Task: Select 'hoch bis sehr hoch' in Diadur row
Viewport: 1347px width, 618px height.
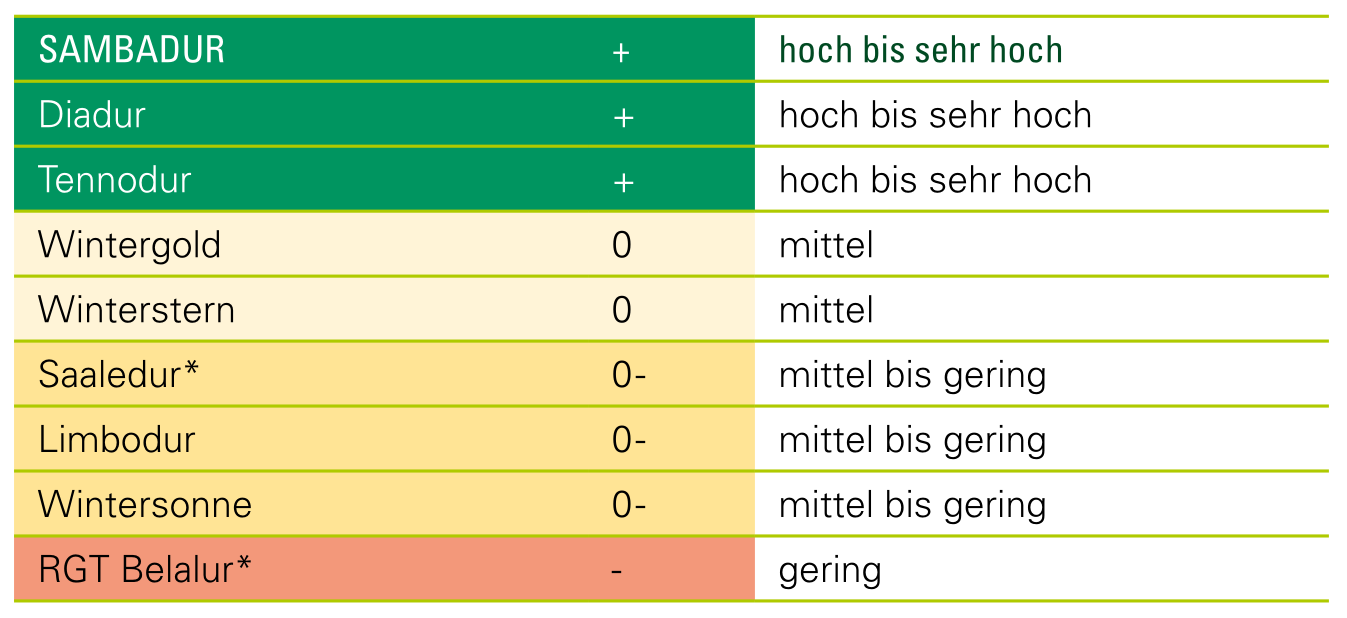Action: click(x=935, y=116)
